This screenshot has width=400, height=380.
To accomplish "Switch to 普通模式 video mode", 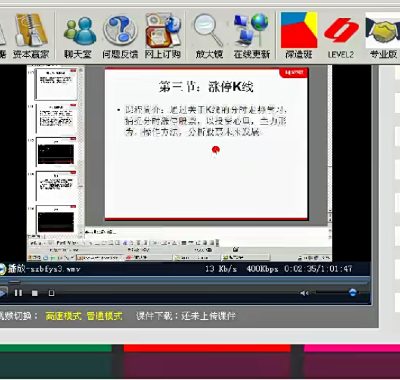I will [x=104, y=316].
